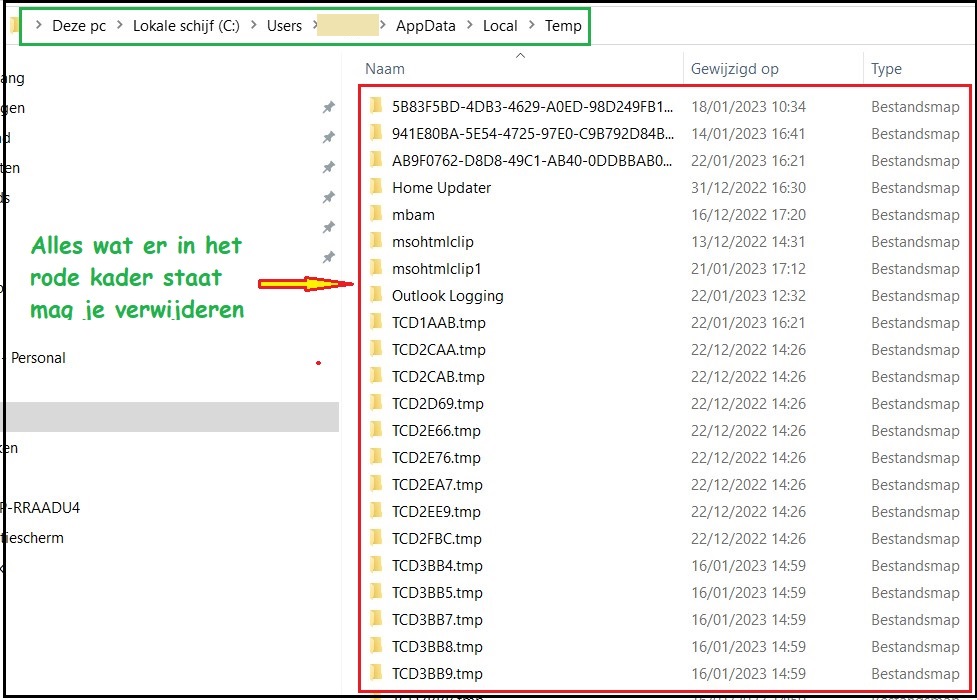Image resolution: width=977 pixels, height=700 pixels.
Task: Select the mbam folder icon
Action: [x=376, y=214]
